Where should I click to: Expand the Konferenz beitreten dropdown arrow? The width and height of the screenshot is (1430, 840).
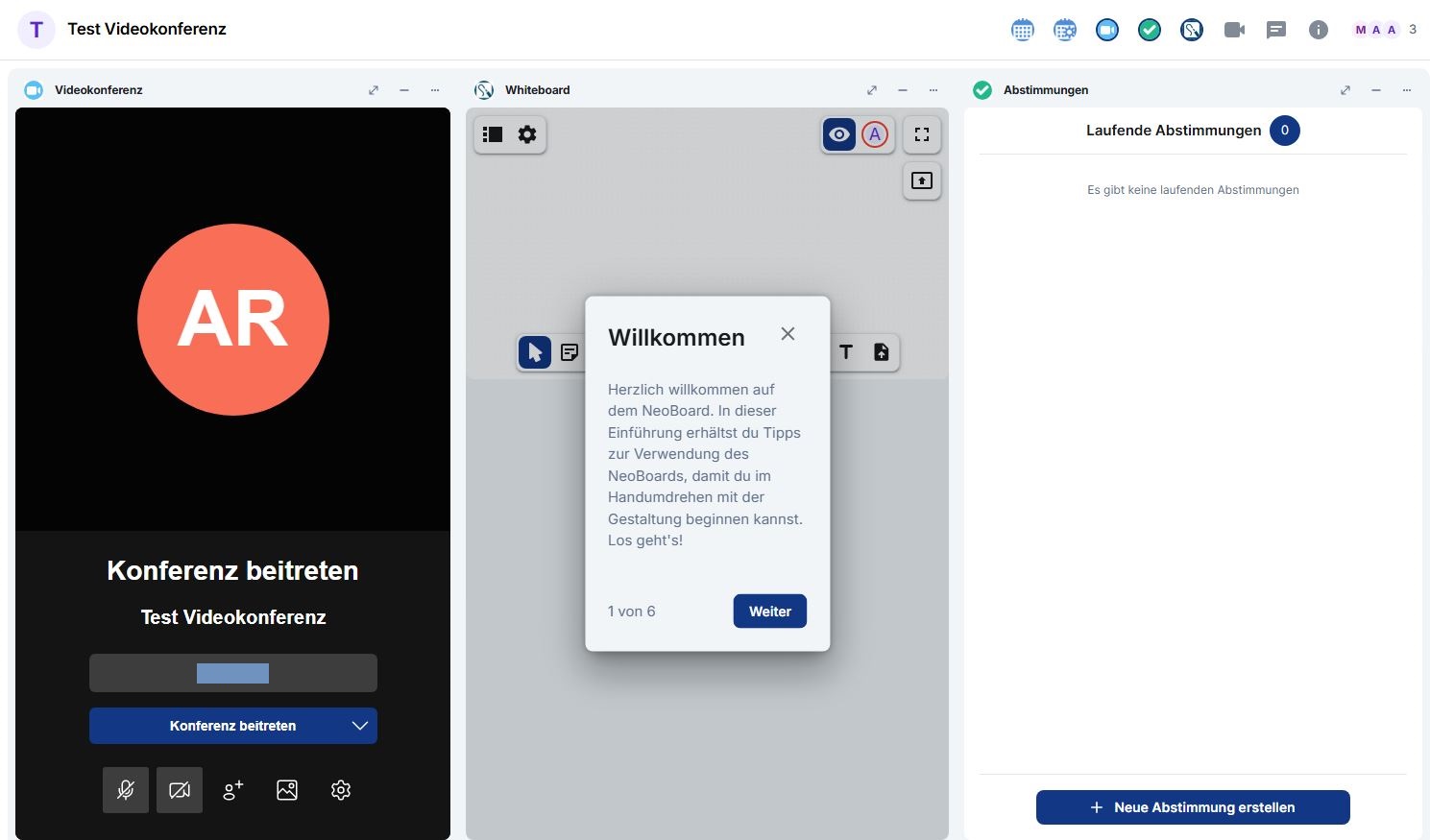360,726
